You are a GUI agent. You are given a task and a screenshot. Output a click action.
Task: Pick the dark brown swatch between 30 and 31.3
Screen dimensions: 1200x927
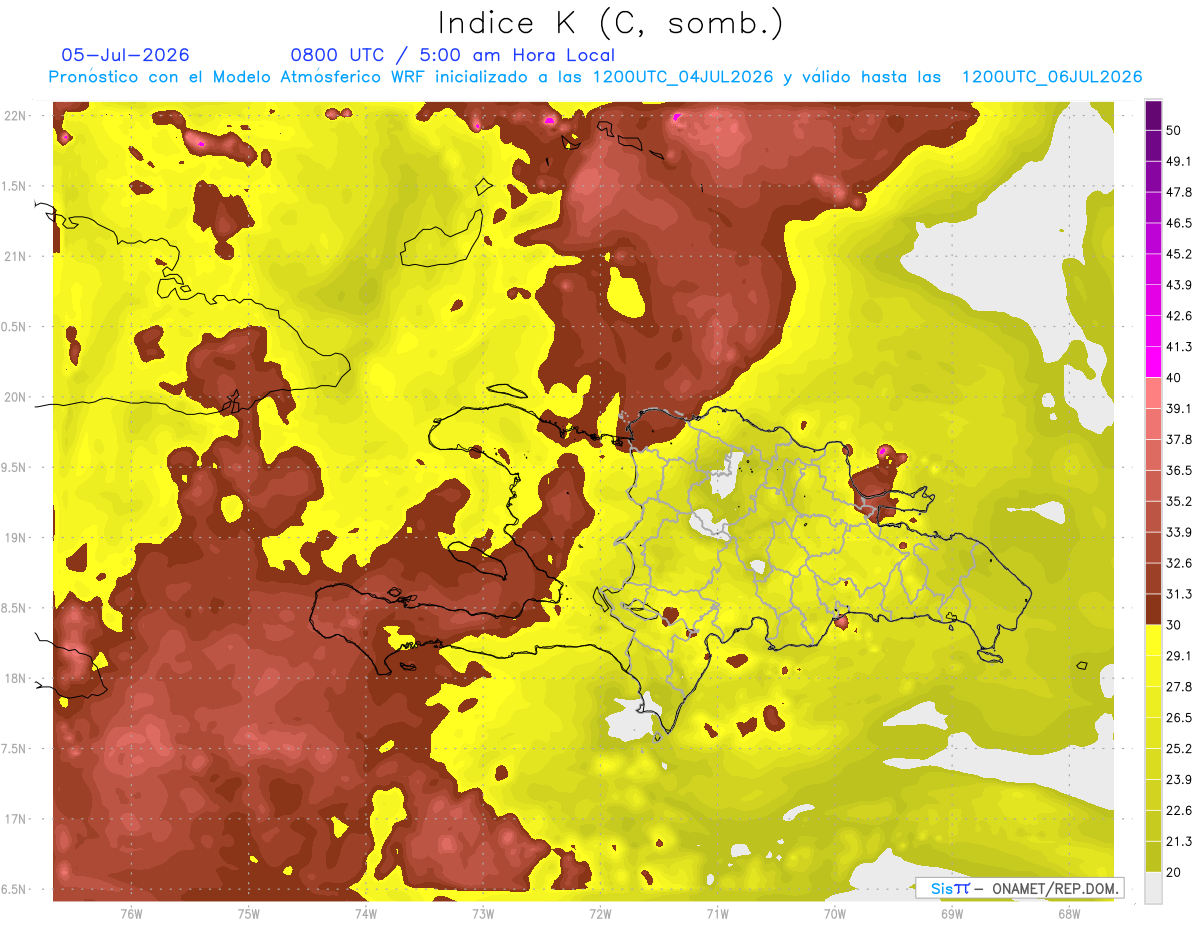click(x=1153, y=609)
